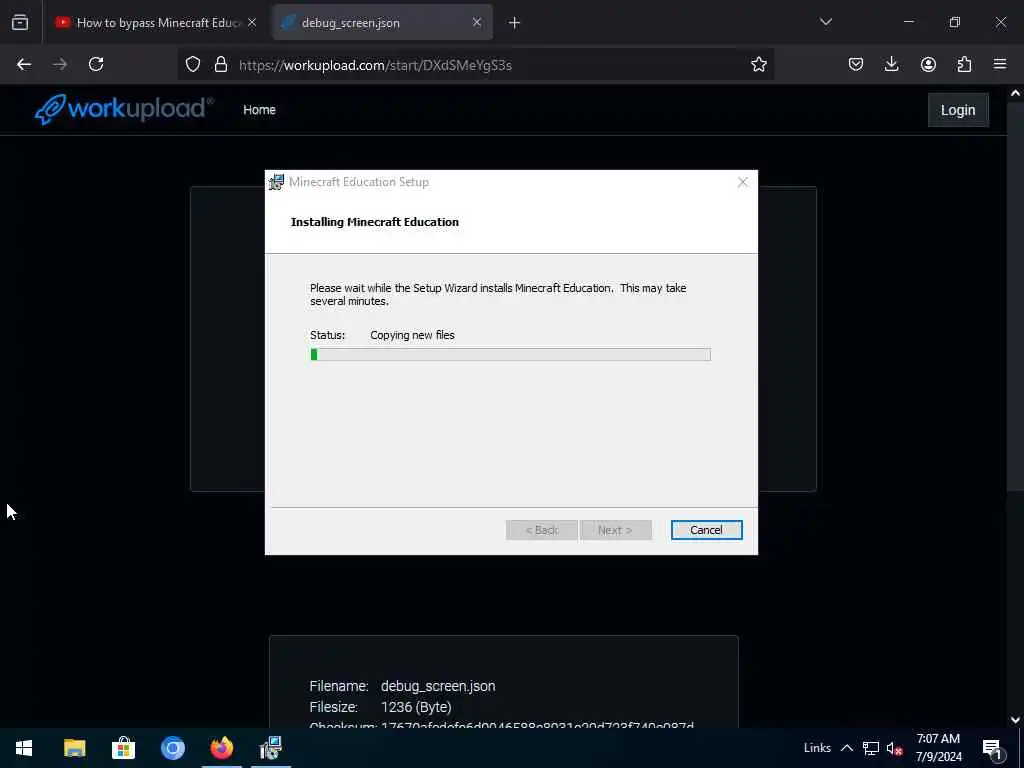Screen dimensions: 1024x768
Task: Select the filesize 1236 (Byte) text
Action: click(416, 707)
